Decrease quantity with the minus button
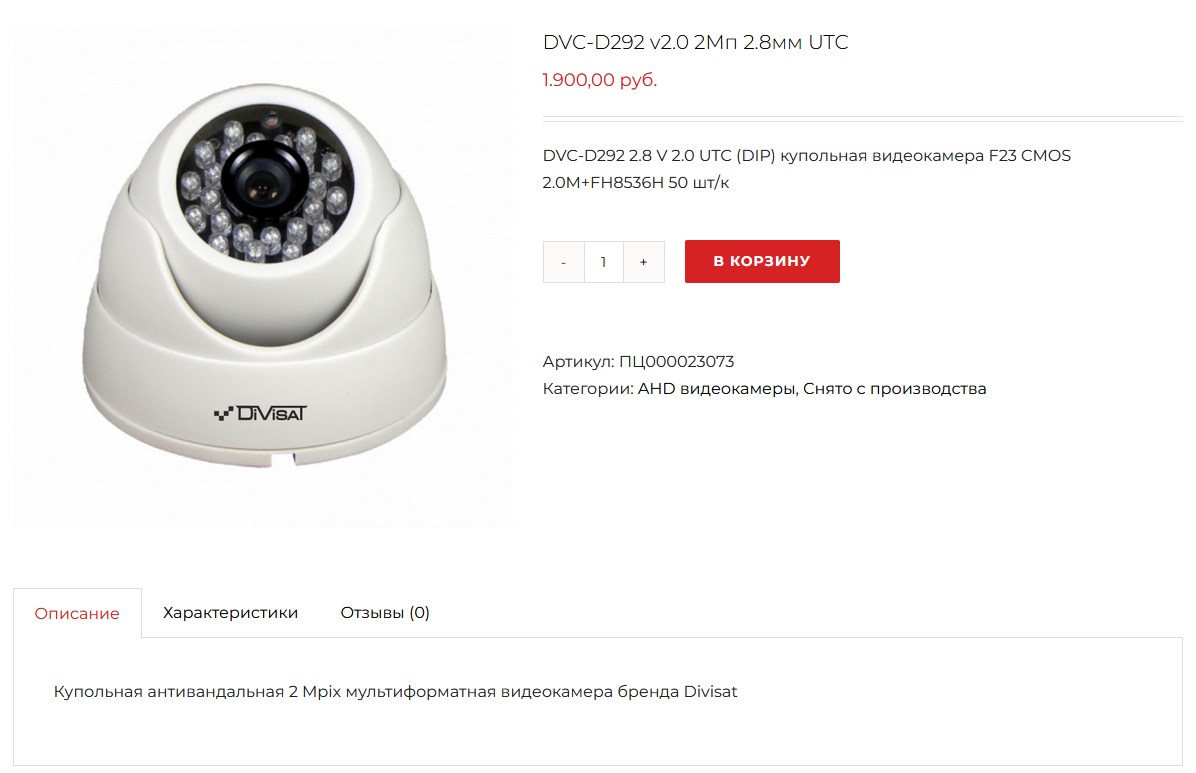The width and height of the screenshot is (1196, 773). click(564, 262)
